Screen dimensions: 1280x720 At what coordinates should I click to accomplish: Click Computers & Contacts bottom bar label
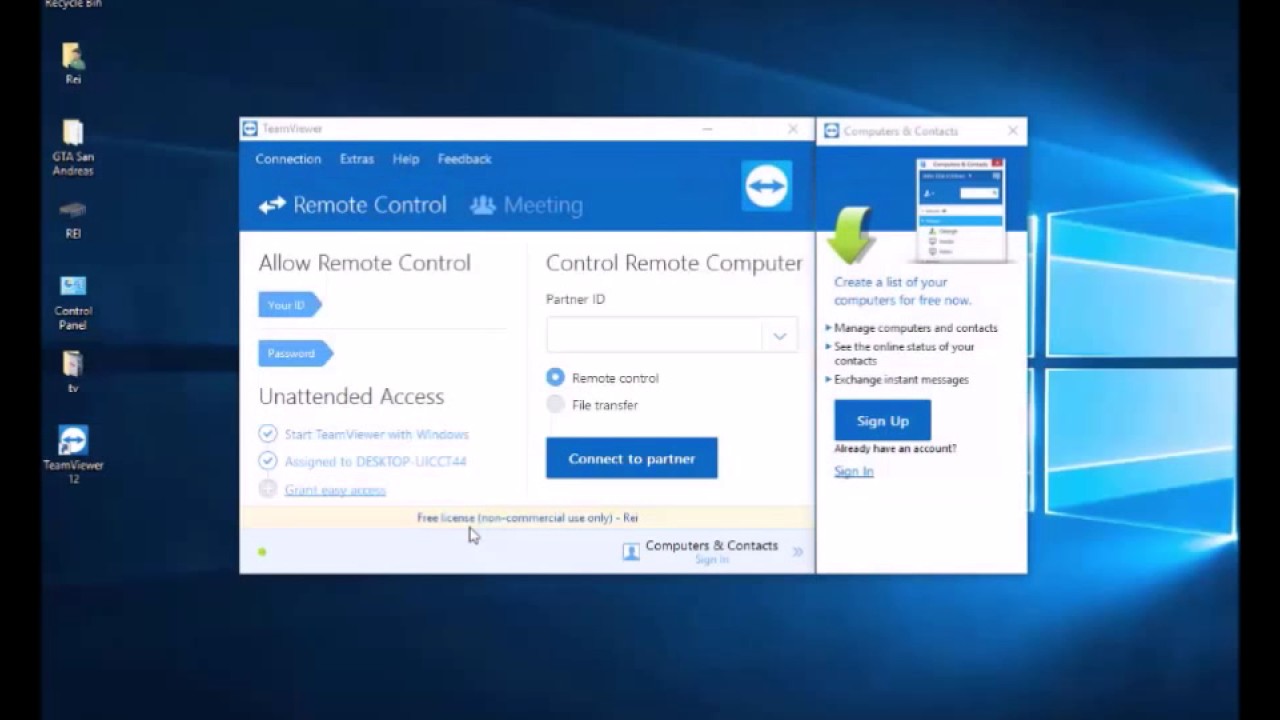[712, 545]
